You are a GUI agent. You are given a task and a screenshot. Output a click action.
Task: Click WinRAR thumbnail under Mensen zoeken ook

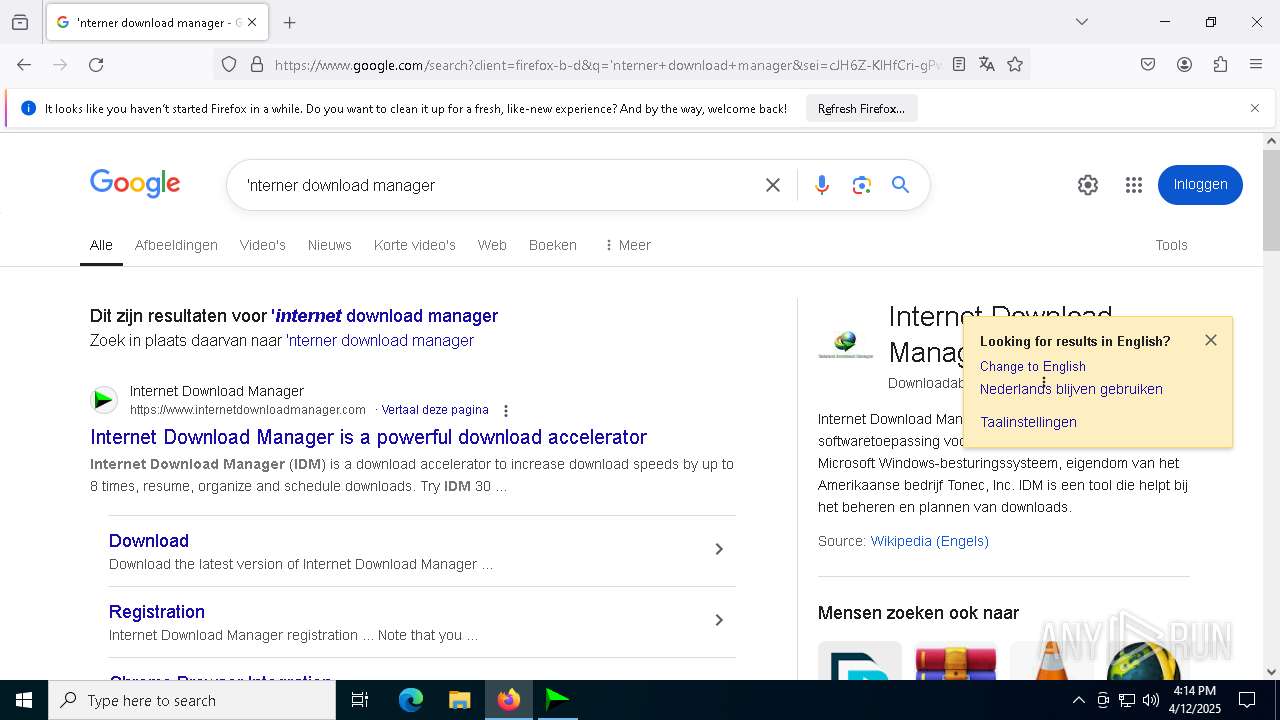point(955,661)
